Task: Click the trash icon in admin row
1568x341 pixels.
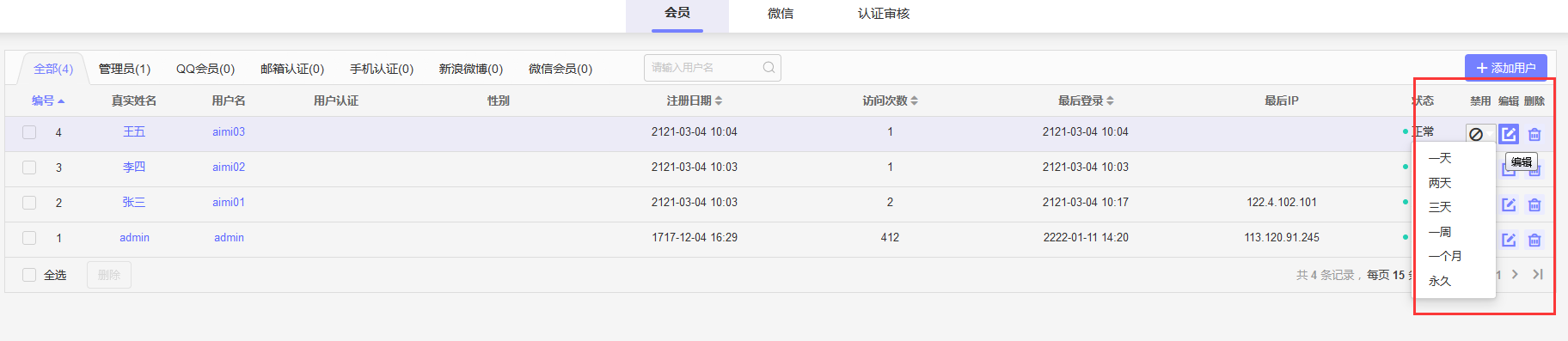Action: tap(1534, 240)
